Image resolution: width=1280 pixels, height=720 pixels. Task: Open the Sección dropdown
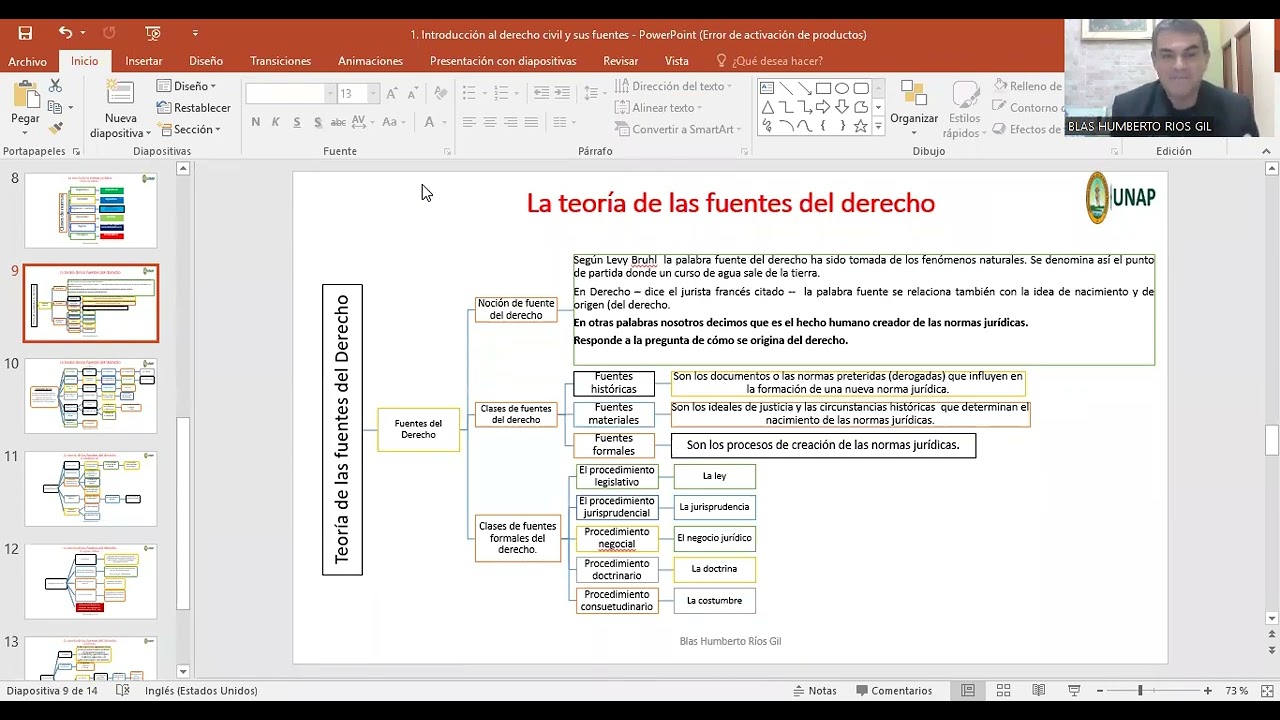click(x=189, y=129)
